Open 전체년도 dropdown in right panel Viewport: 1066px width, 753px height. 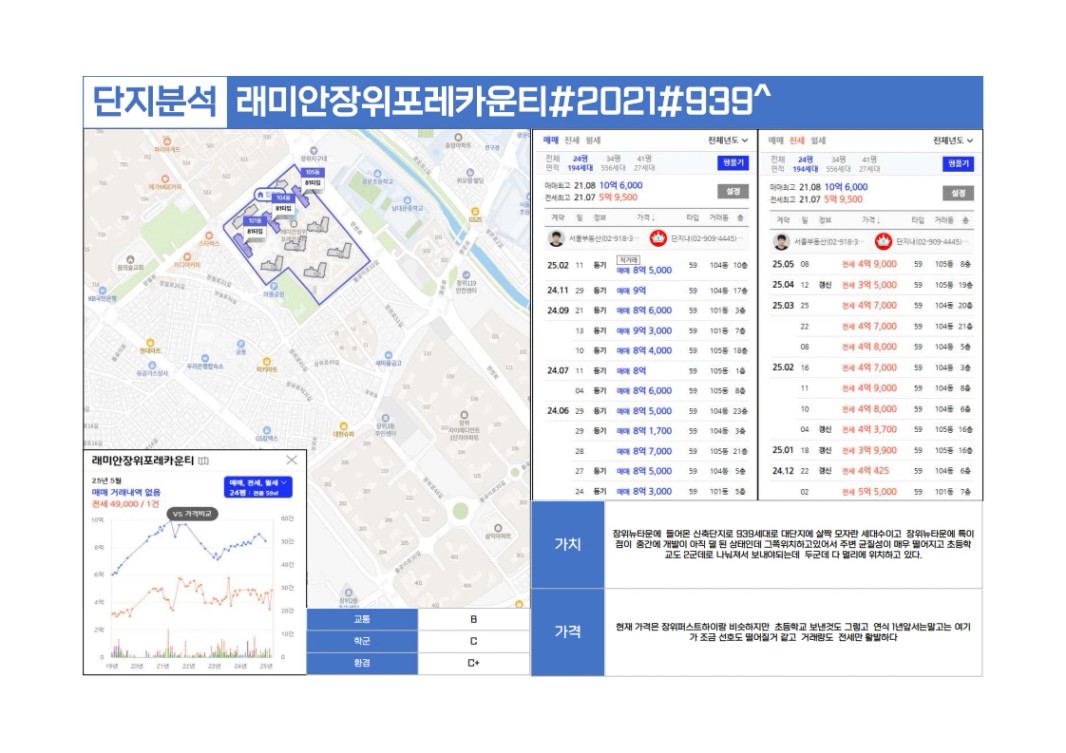tap(952, 140)
